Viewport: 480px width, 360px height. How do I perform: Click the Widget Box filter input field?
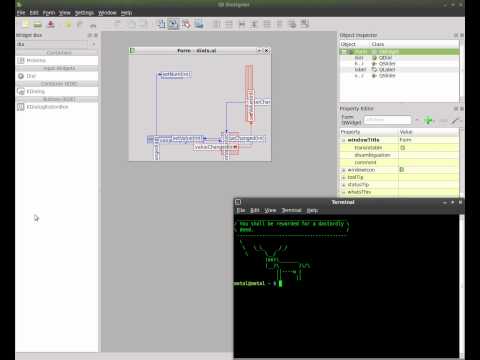[52, 44]
